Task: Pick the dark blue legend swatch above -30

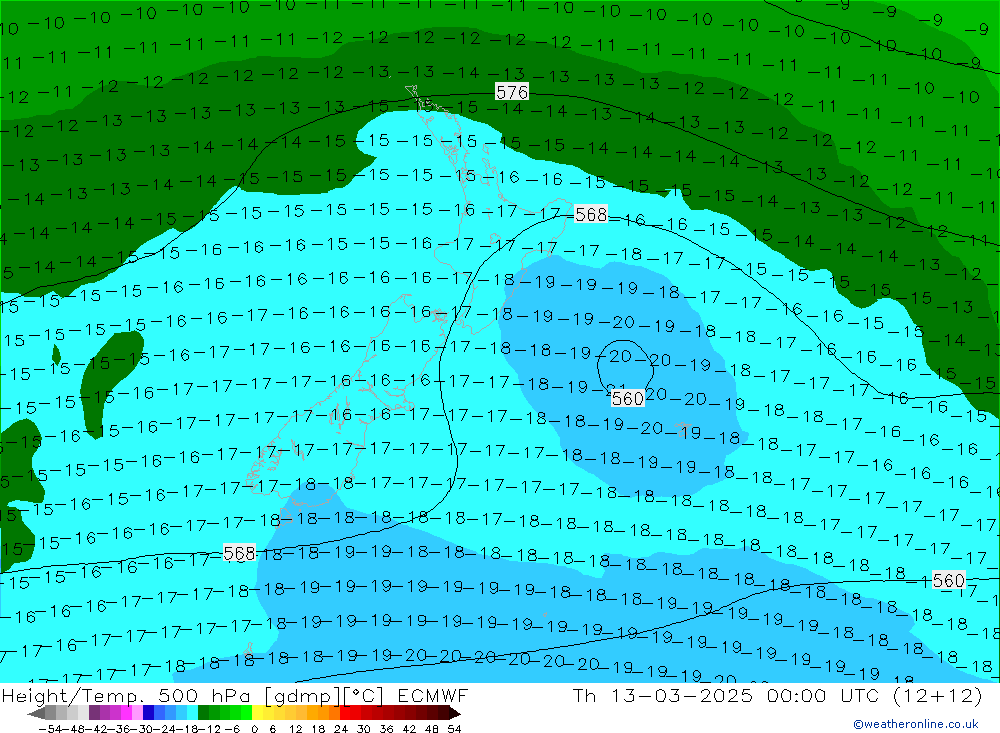Action: pyautogui.click(x=148, y=713)
